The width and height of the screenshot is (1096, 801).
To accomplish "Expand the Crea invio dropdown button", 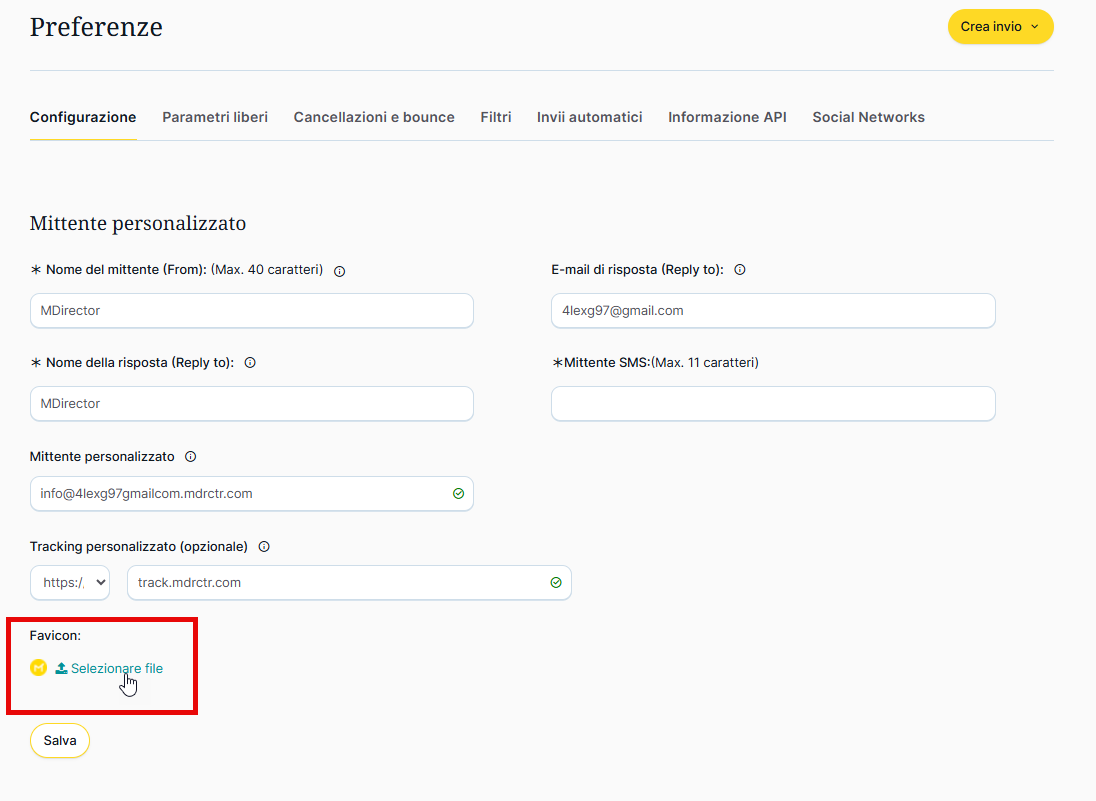I will tap(1000, 27).
